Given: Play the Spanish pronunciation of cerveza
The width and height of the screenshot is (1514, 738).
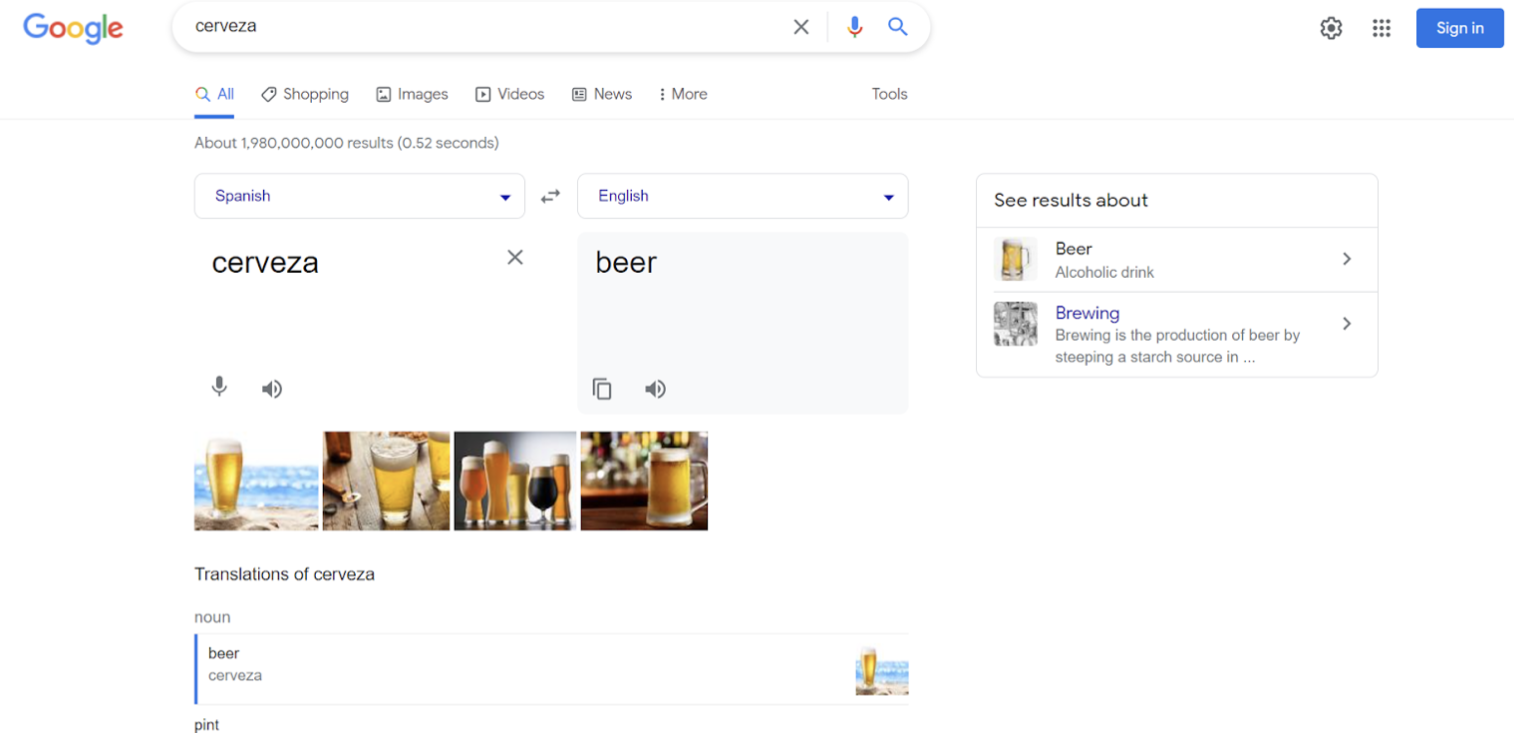Looking at the screenshot, I should click(272, 389).
